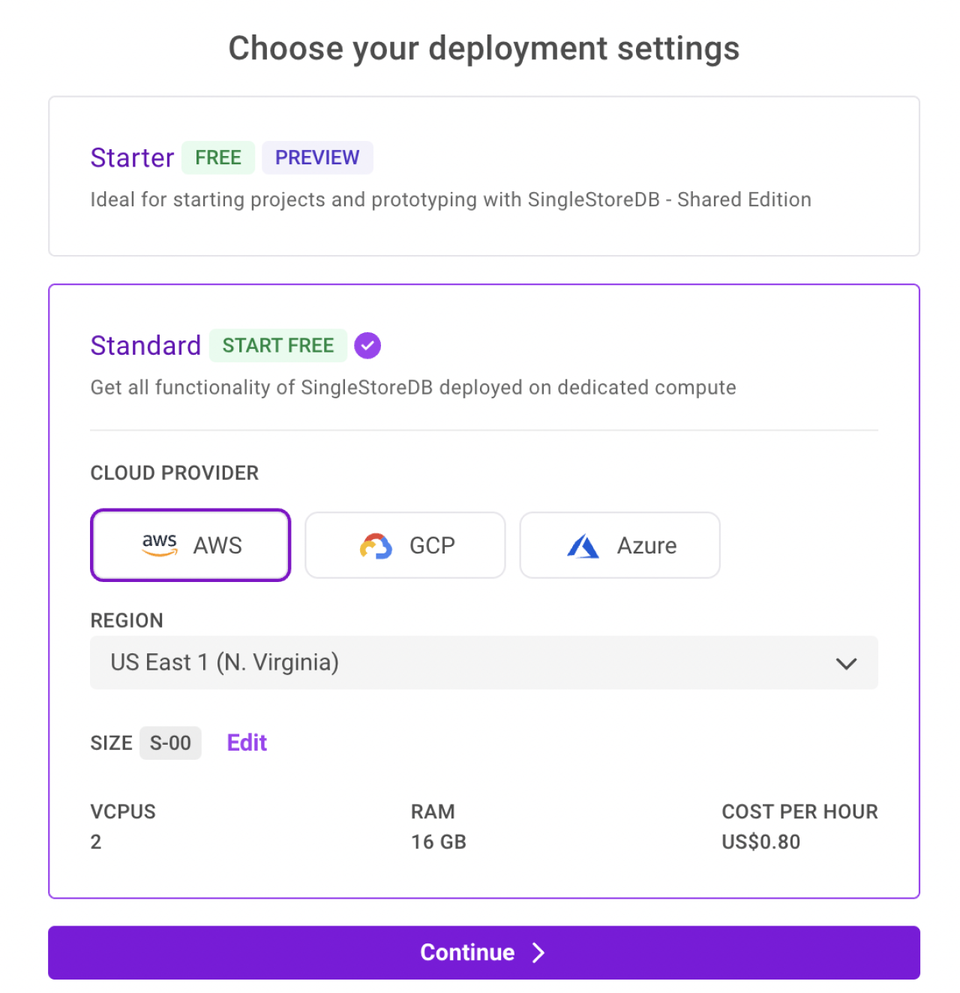The height and width of the screenshot is (993, 960).
Task: Select the Azure logo icon
Action: coord(583,546)
